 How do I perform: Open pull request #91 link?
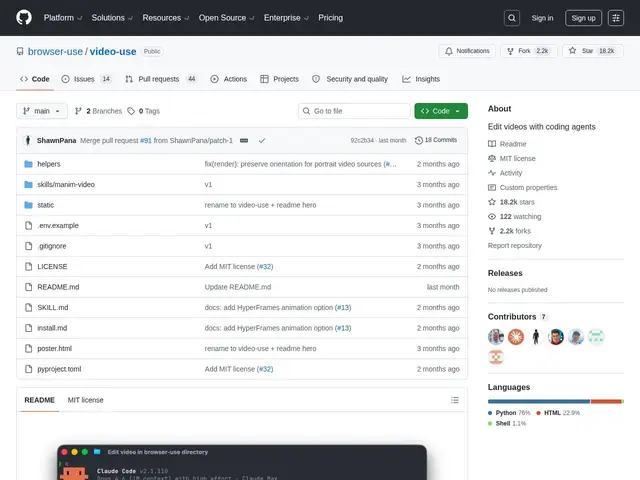(x=146, y=140)
